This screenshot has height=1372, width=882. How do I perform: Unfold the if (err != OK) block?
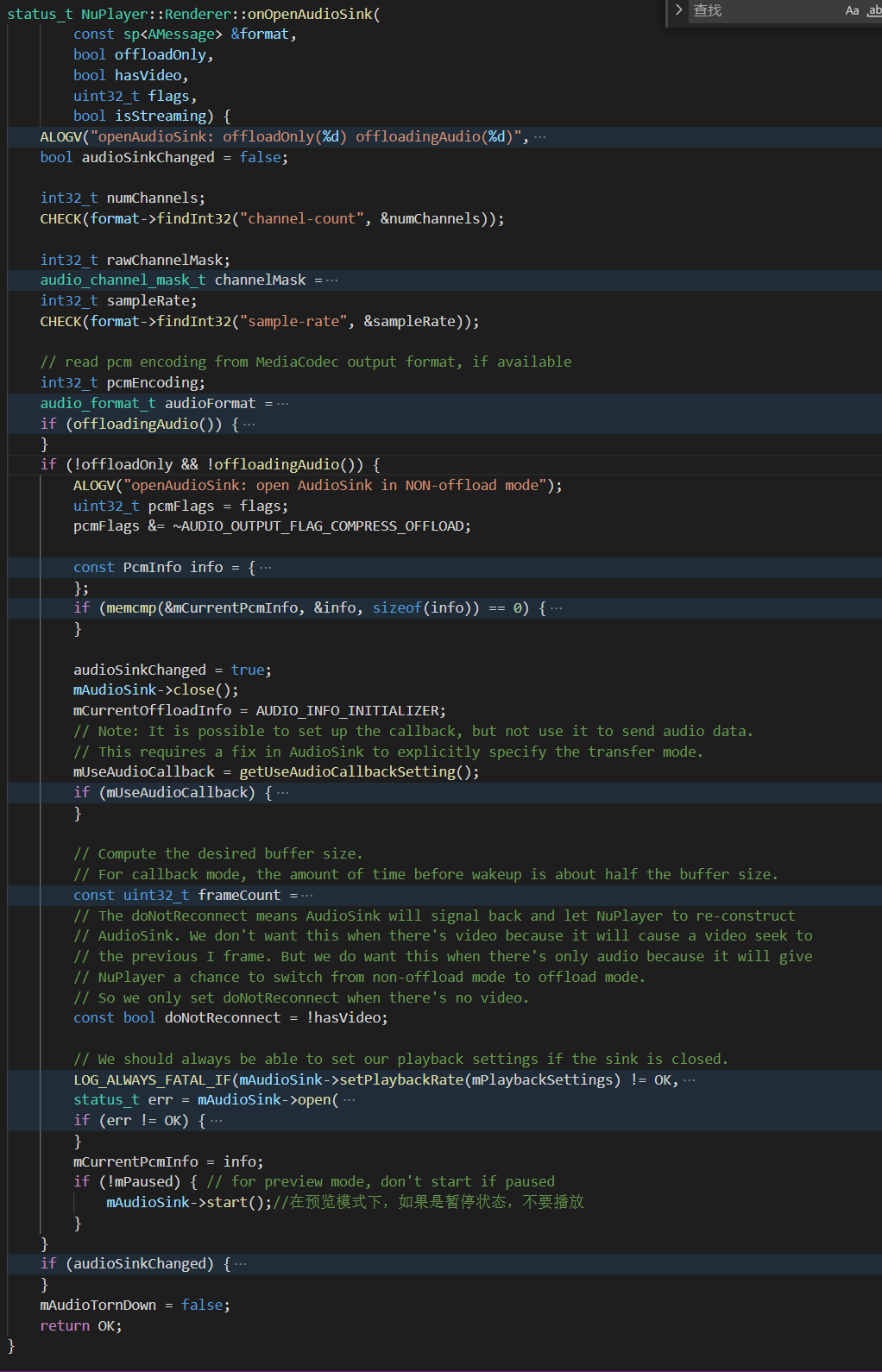click(x=216, y=1121)
